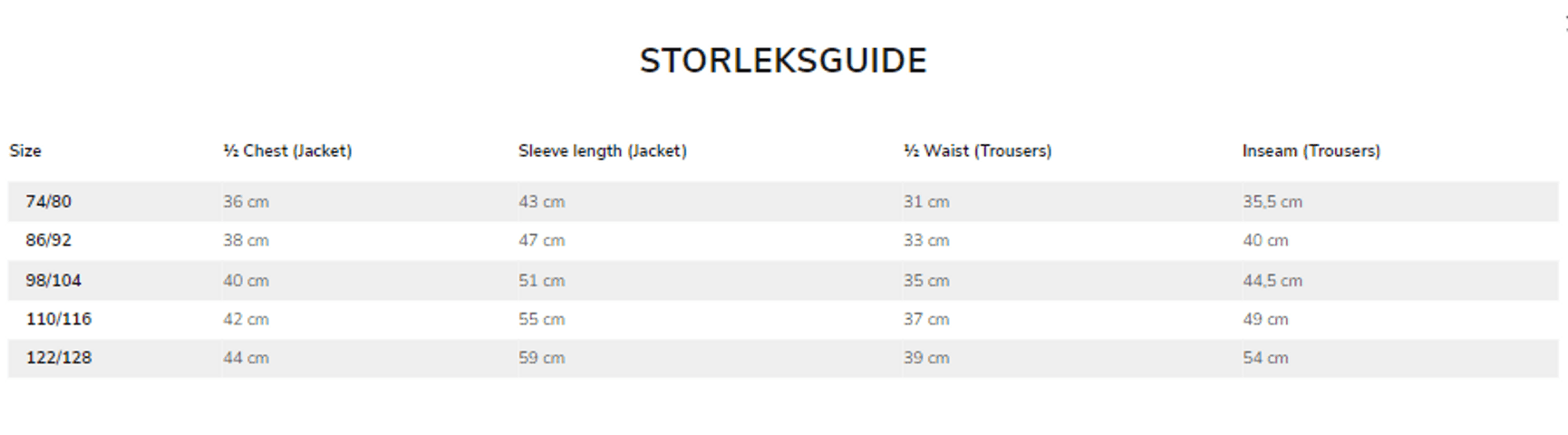This screenshot has height=435, width=1568.
Task: Click the 86/92 size row label
Action: point(49,241)
